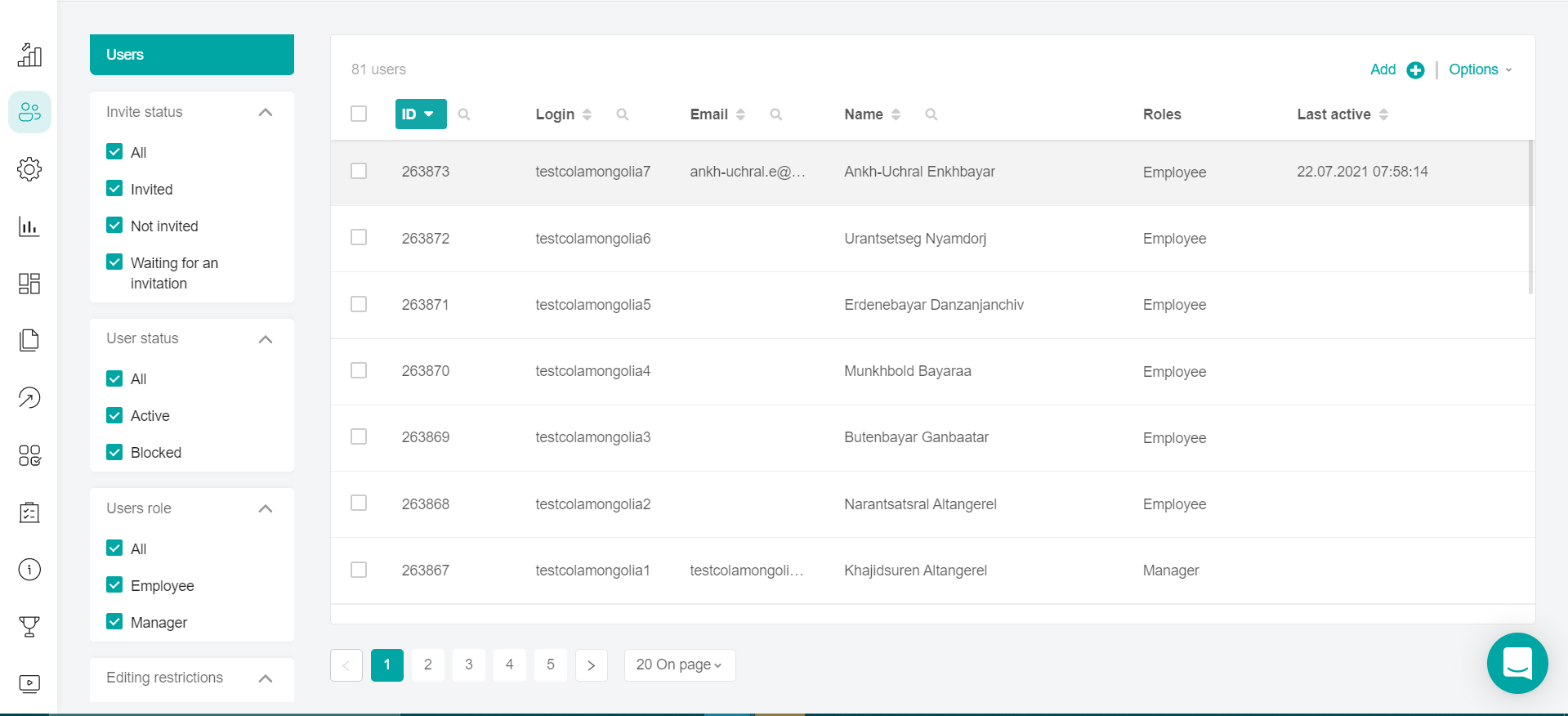Image resolution: width=1568 pixels, height=716 pixels.
Task: Select the row checkbox for user 263867
Action: [359, 570]
